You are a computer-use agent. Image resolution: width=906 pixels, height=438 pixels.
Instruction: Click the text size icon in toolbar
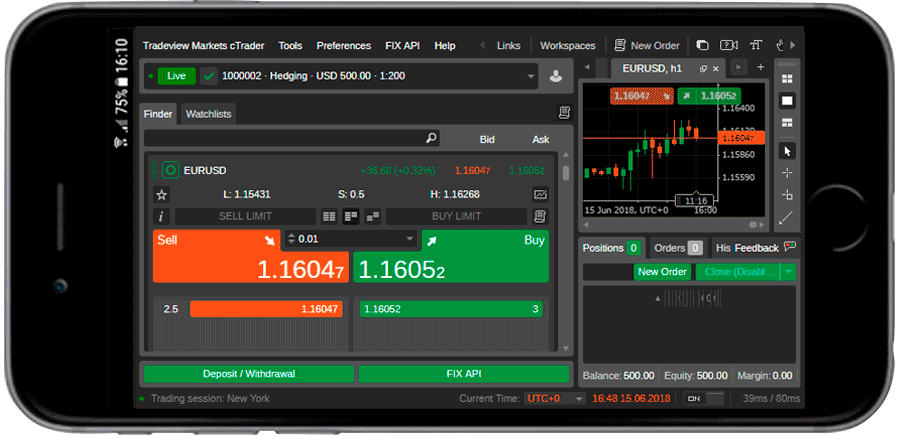pos(756,45)
